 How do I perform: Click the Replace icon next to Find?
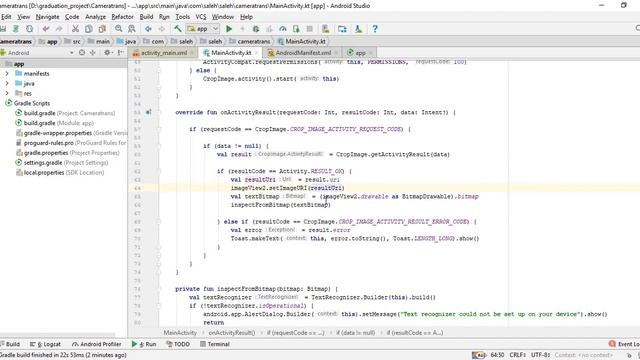(131, 29)
